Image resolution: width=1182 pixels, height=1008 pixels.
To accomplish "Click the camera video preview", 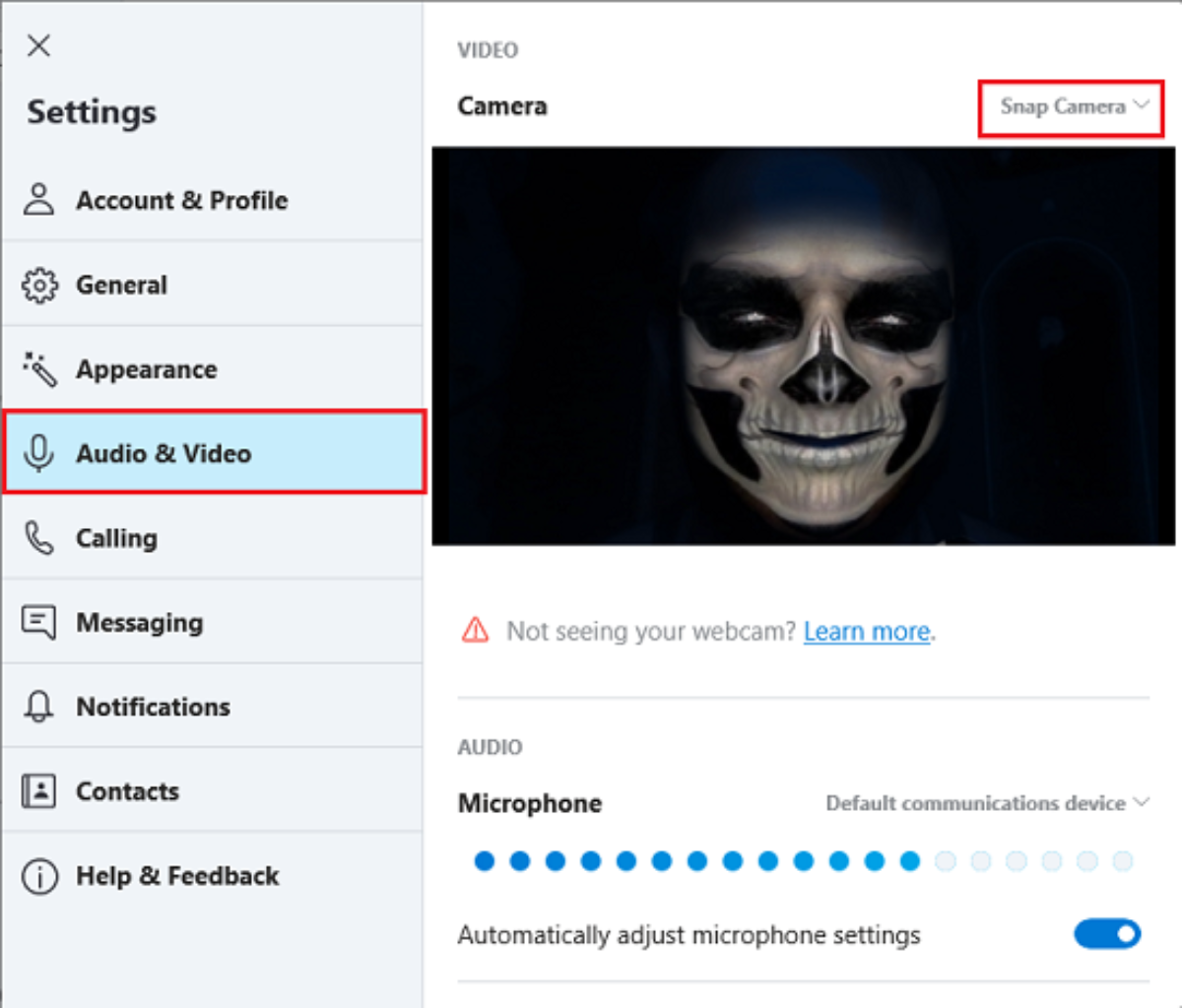I will click(x=803, y=346).
